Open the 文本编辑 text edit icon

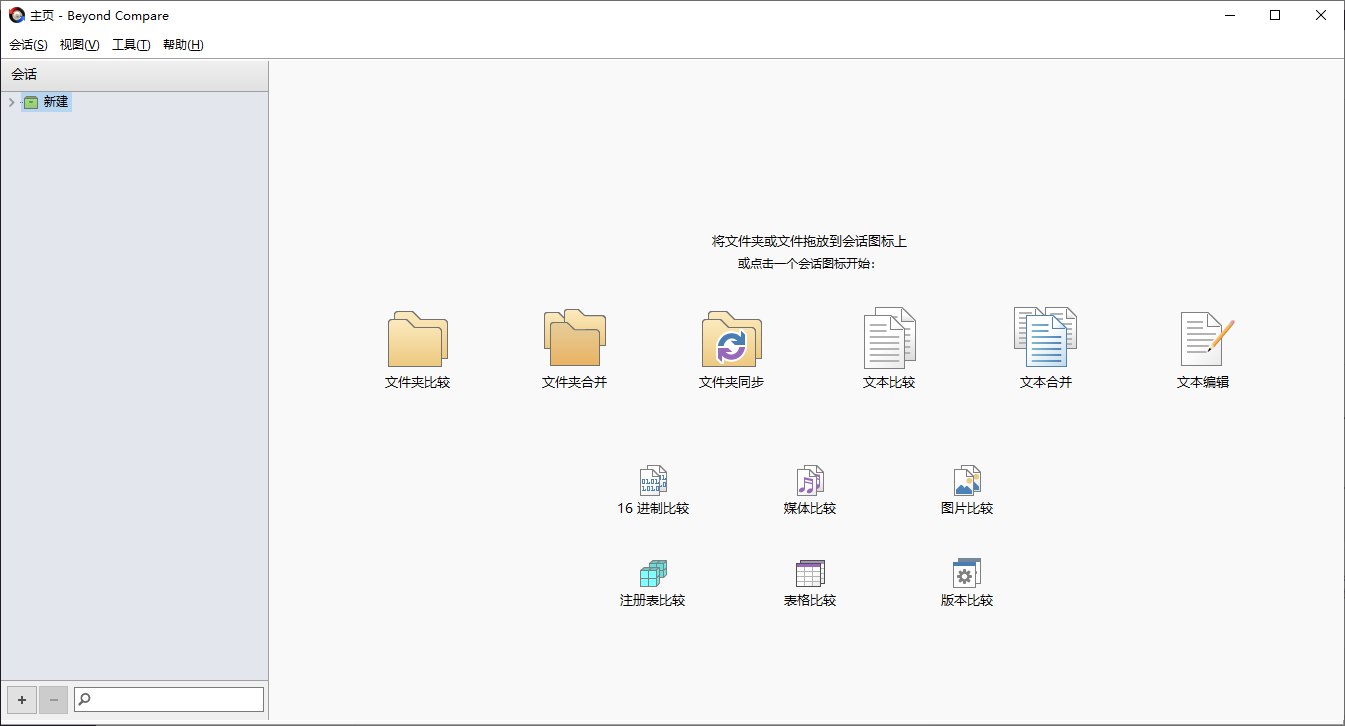[1203, 340]
